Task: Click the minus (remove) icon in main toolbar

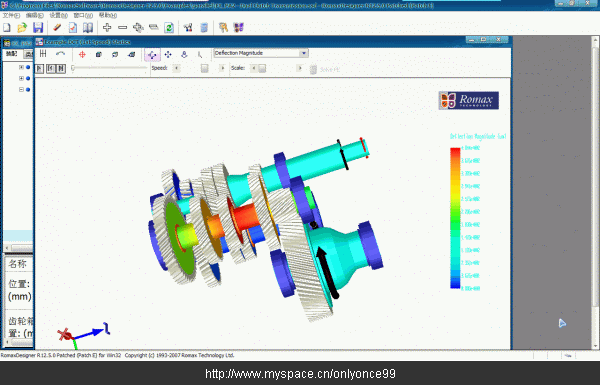Action: coord(122,28)
